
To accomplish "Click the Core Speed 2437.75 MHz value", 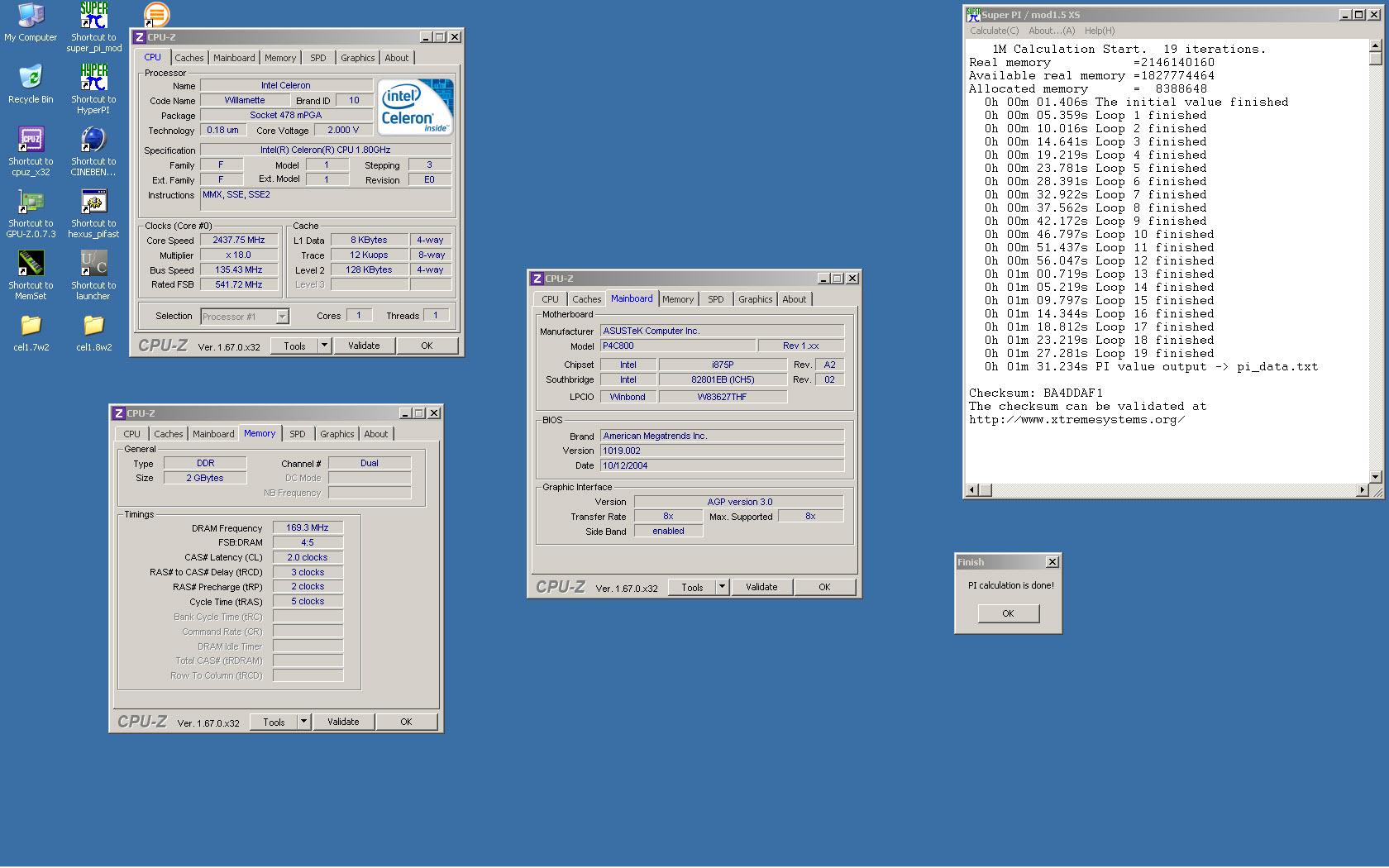I will pos(239,241).
